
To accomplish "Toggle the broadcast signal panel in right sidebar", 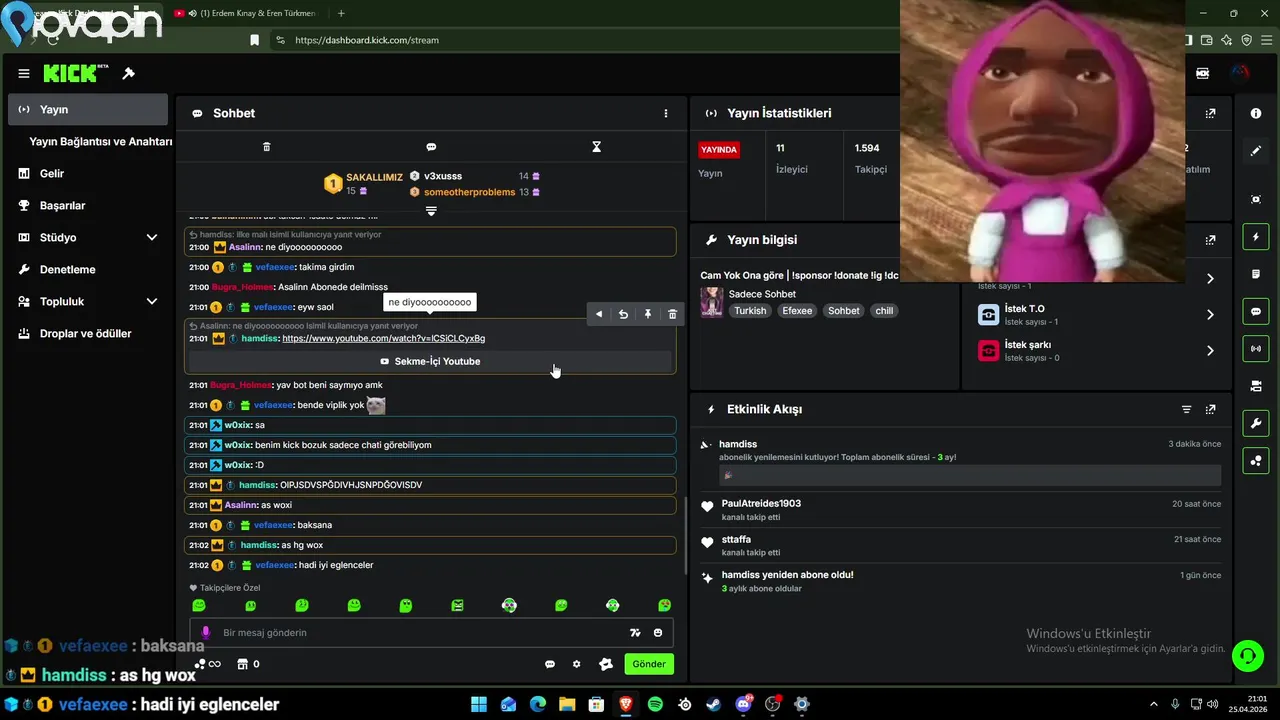I will [1256, 349].
